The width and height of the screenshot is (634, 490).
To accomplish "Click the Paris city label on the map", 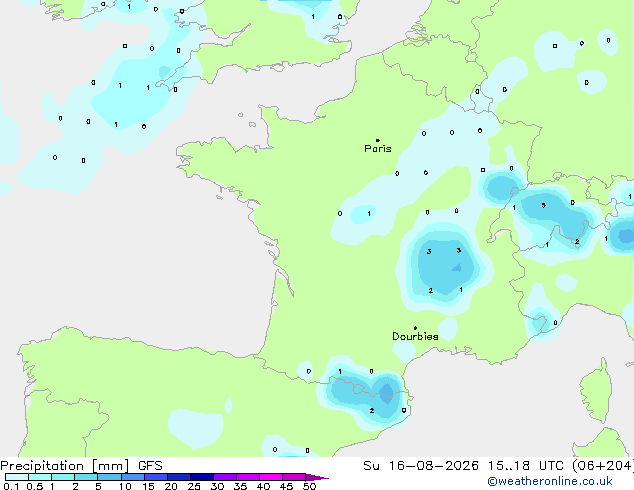I will pyautogui.click(x=378, y=148).
